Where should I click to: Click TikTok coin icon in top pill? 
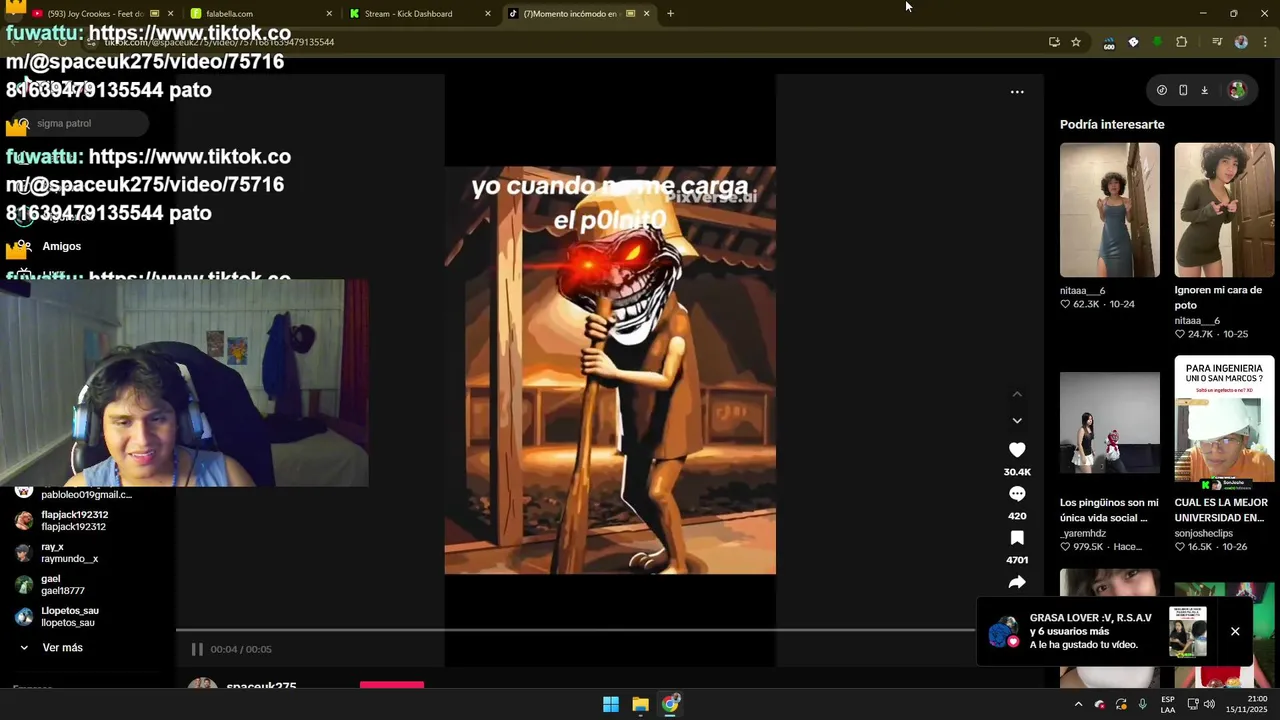click(1161, 90)
